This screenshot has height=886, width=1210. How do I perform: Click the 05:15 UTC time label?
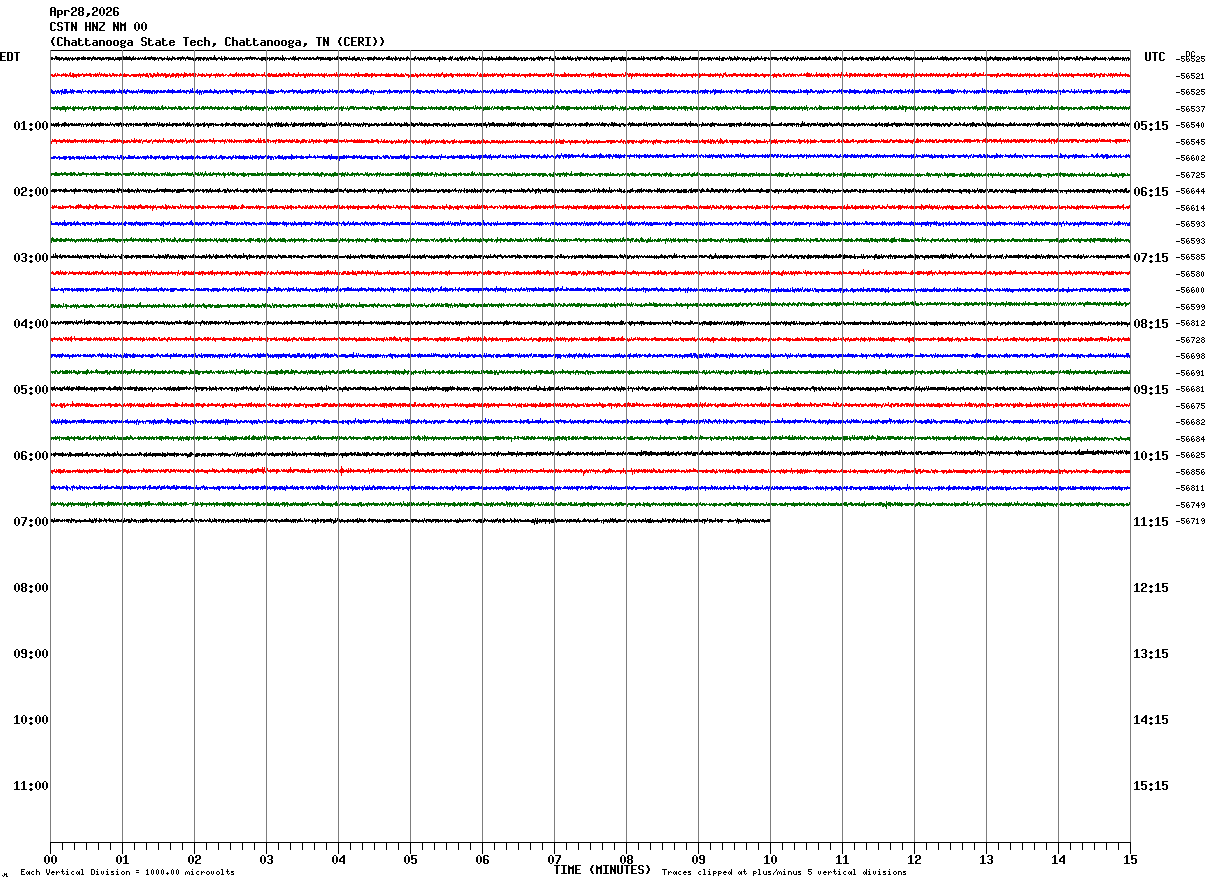coord(1151,126)
